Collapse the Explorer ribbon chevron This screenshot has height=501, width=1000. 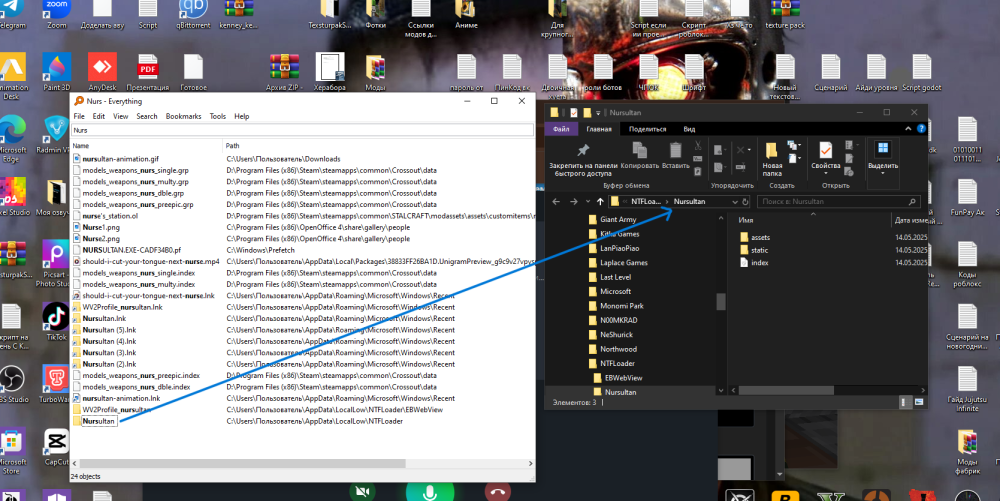coord(908,129)
